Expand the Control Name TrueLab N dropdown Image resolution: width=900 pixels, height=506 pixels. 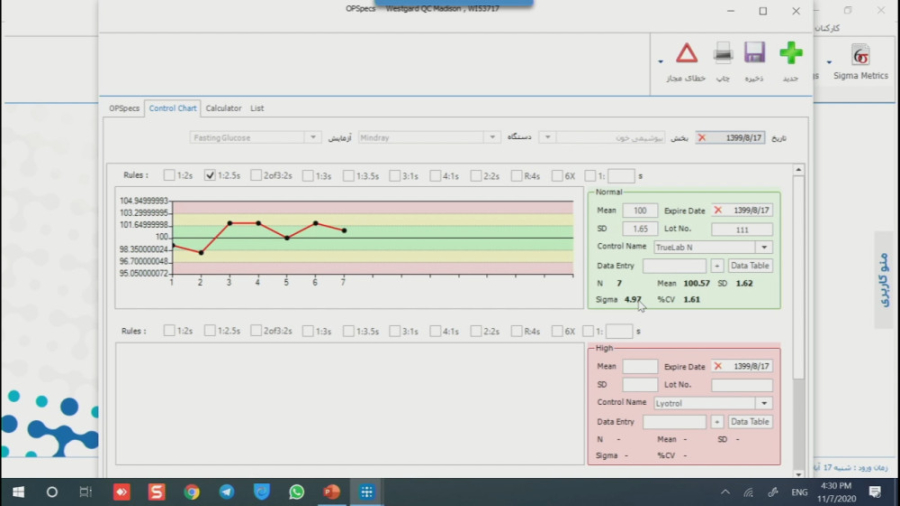click(764, 247)
